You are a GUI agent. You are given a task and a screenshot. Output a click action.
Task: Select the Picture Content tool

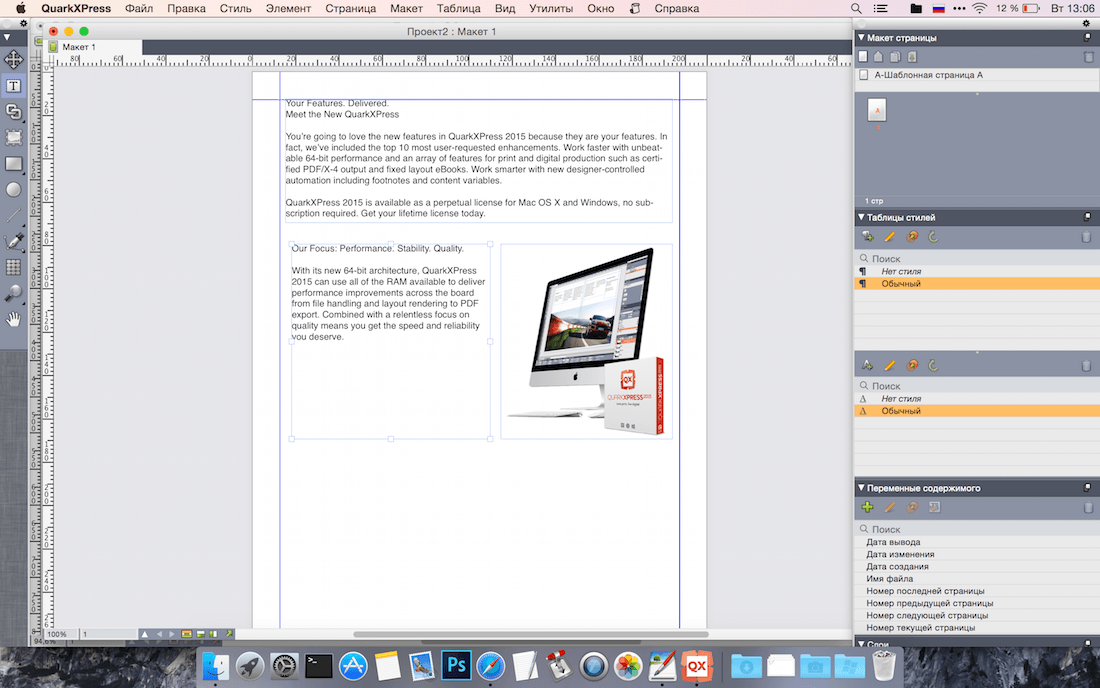pyautogui.click(x=13, y=137)
